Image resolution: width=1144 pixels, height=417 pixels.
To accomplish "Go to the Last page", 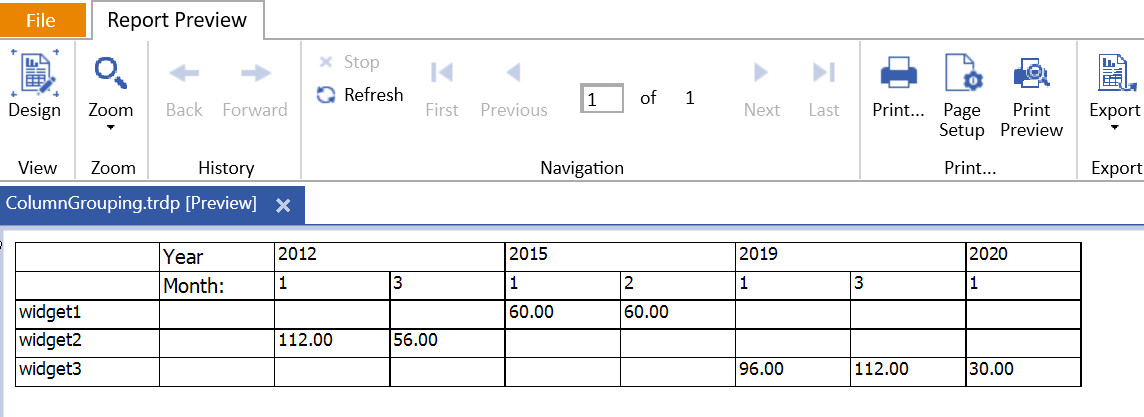I will click(824, 73).
